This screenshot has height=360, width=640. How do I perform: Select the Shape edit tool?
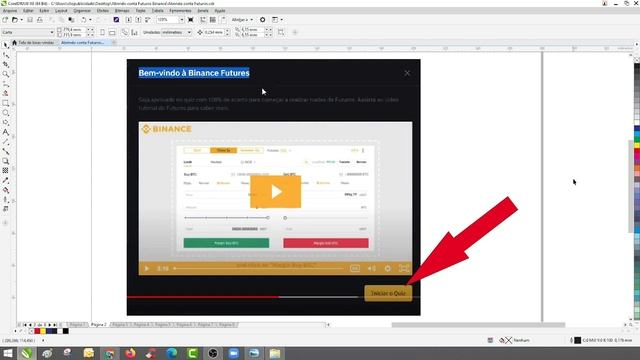pyautogui.click(x=6, y=55)
